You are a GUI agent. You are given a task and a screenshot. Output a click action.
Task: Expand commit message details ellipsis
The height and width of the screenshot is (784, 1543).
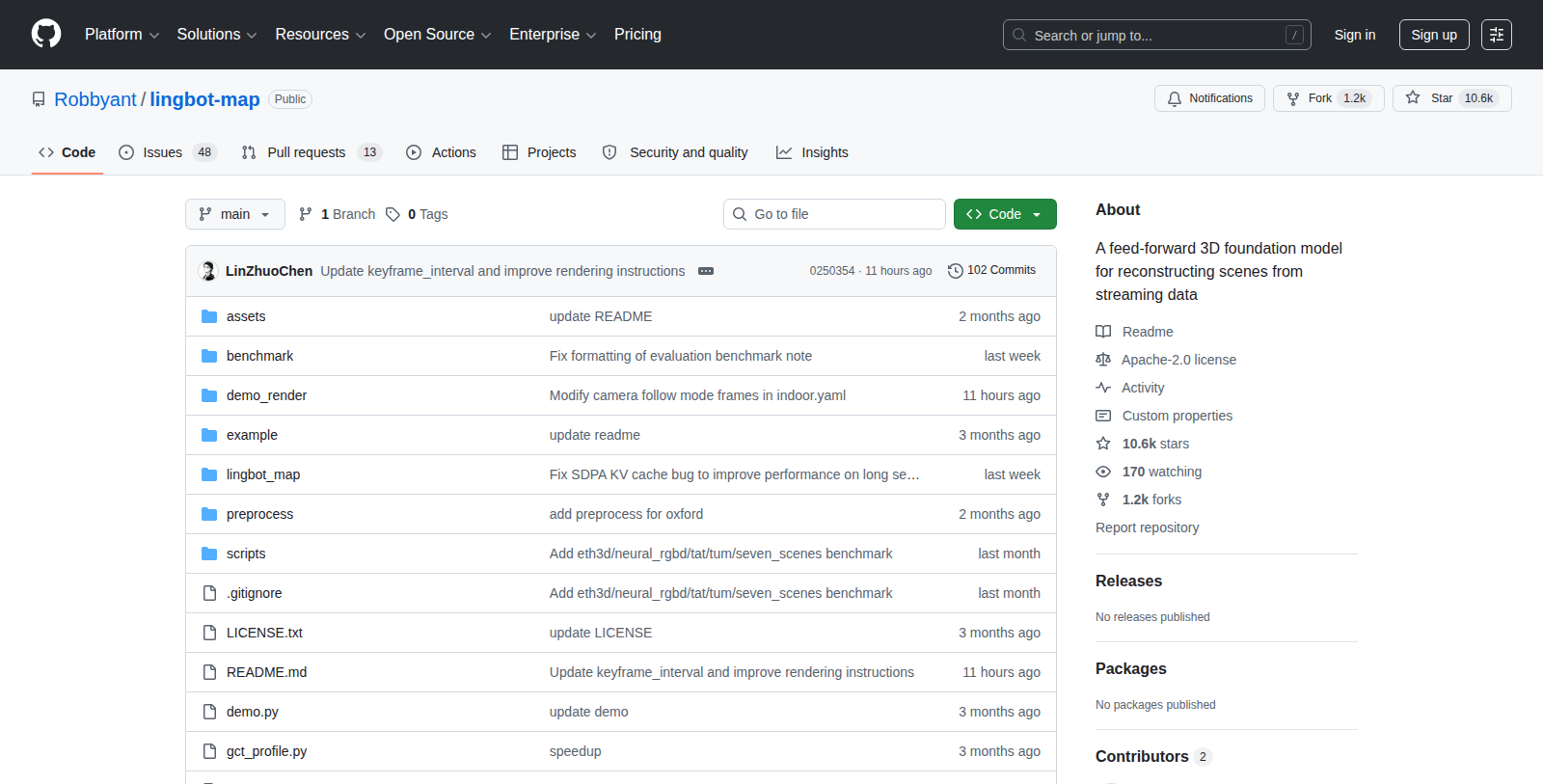point(706,271)
